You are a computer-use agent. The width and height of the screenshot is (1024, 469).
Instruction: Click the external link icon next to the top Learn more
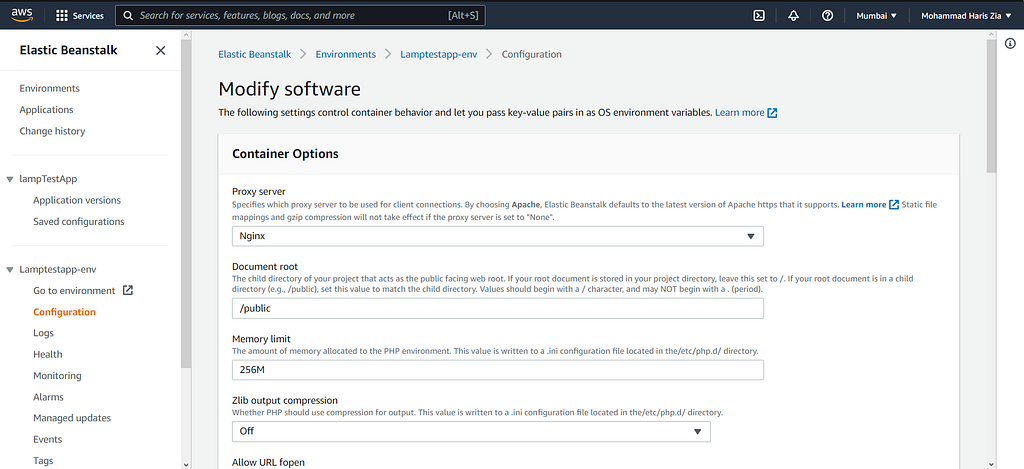pyautogui.click(x=773, y=113)
